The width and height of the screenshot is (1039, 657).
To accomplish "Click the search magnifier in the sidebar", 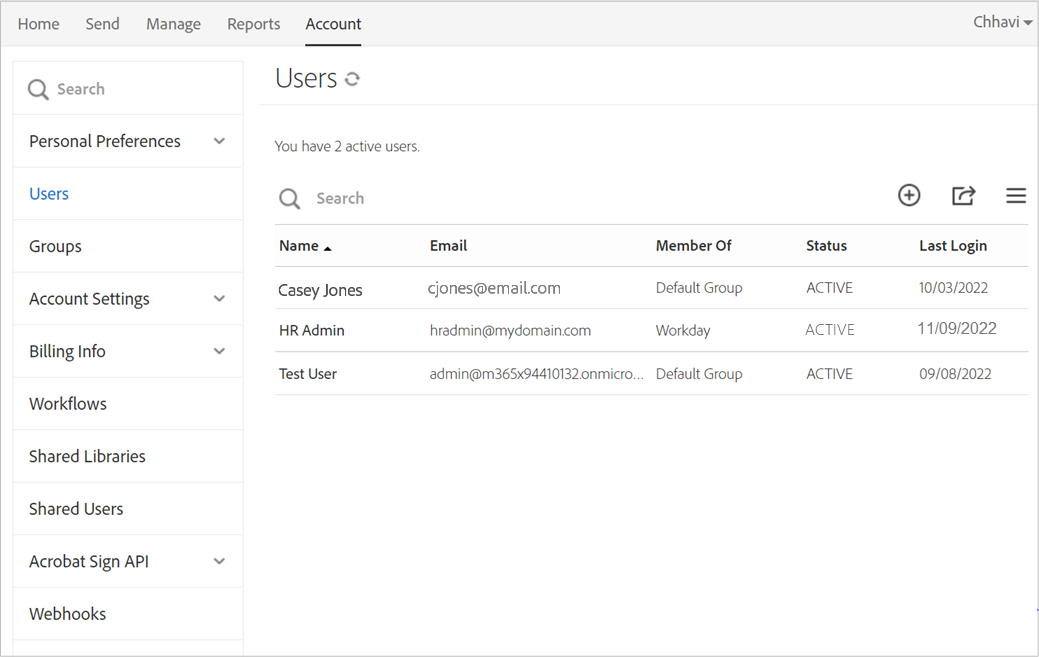I will (x=38, y=88).
